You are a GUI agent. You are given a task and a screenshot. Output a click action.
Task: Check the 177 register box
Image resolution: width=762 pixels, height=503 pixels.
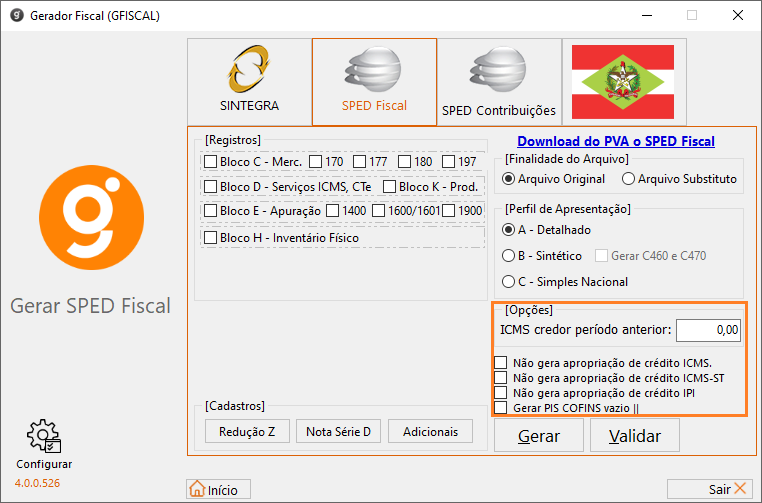click(360, 161)
